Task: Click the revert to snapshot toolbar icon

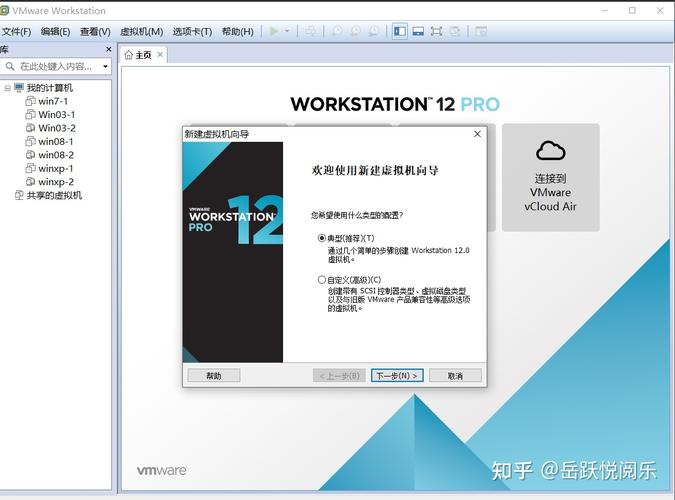Action: click(355, 31)
